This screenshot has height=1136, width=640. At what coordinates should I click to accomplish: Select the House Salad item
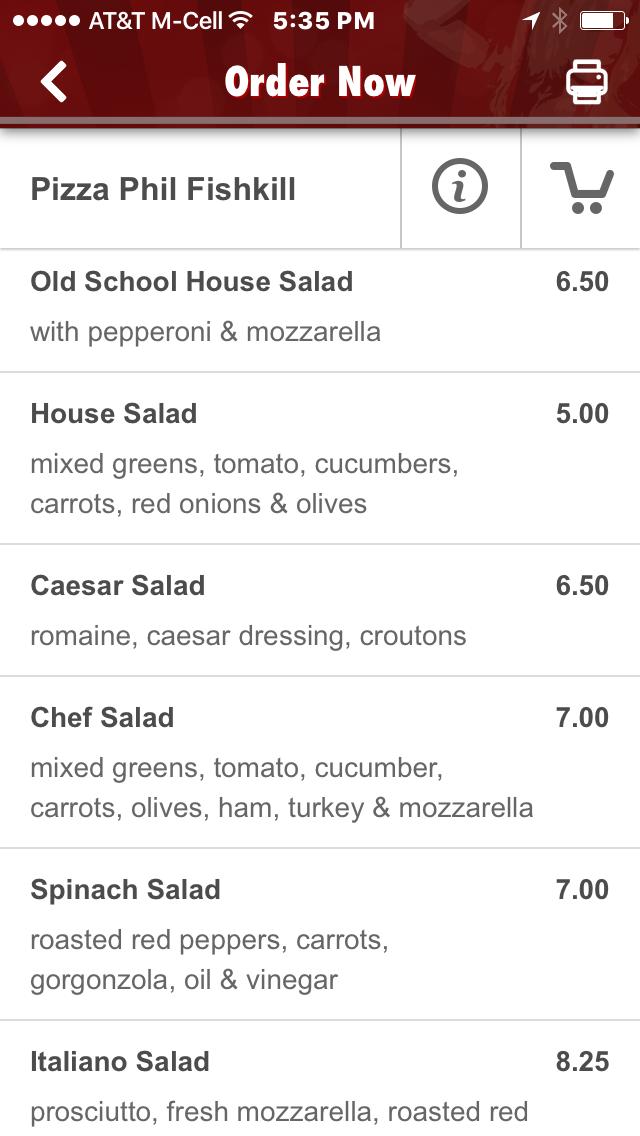point(114,414)
